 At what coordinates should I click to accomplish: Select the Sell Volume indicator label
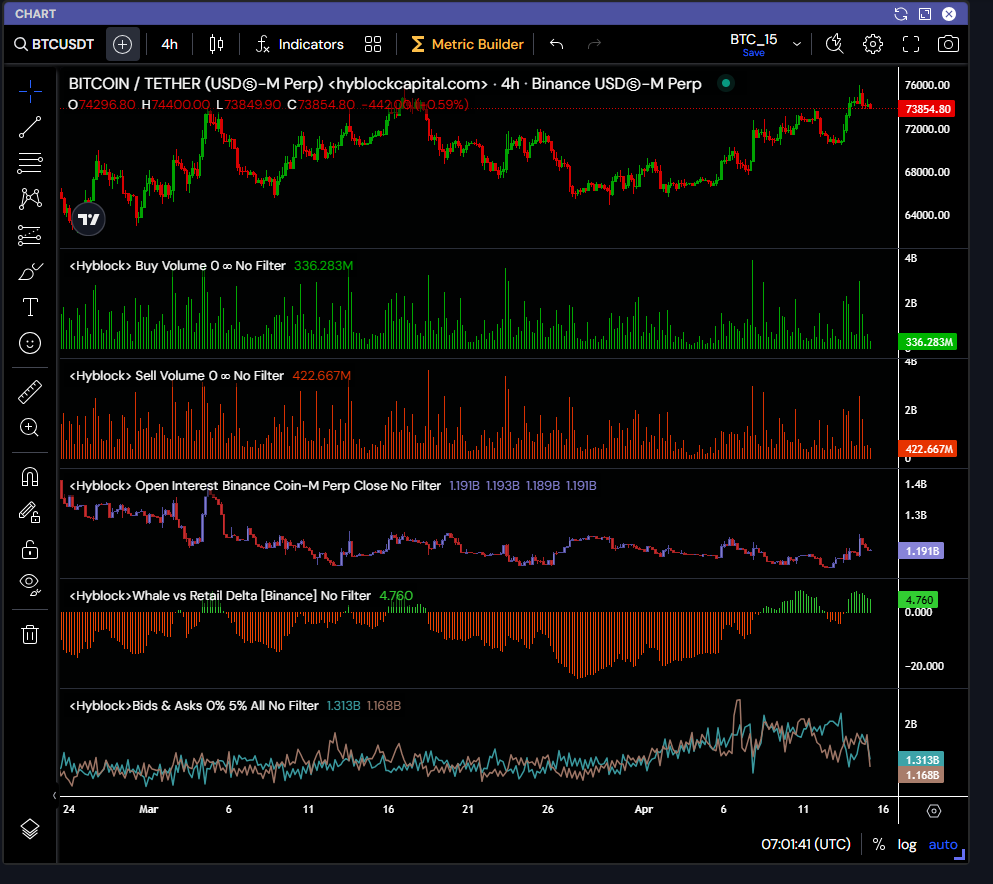point(177,376)
